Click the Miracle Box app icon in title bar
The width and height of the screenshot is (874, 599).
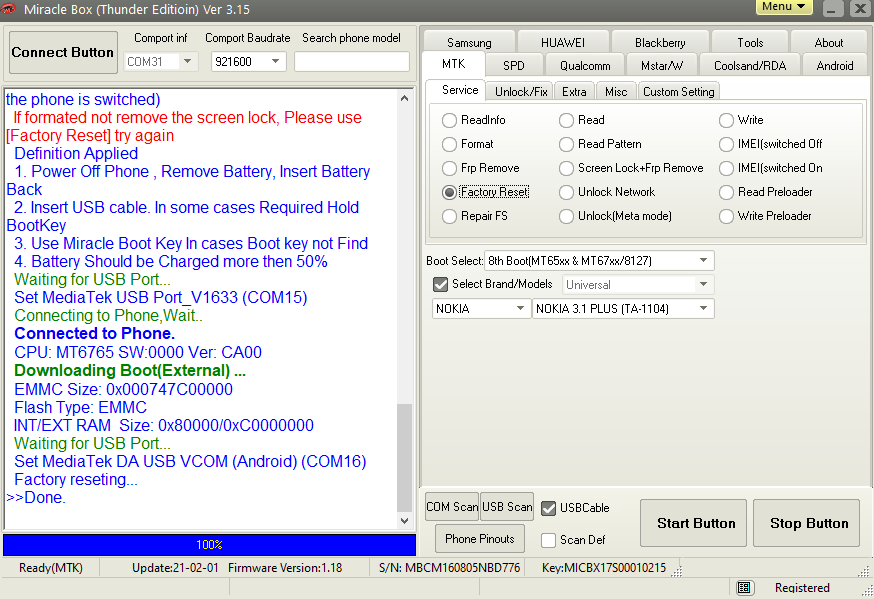pos(8,9)
